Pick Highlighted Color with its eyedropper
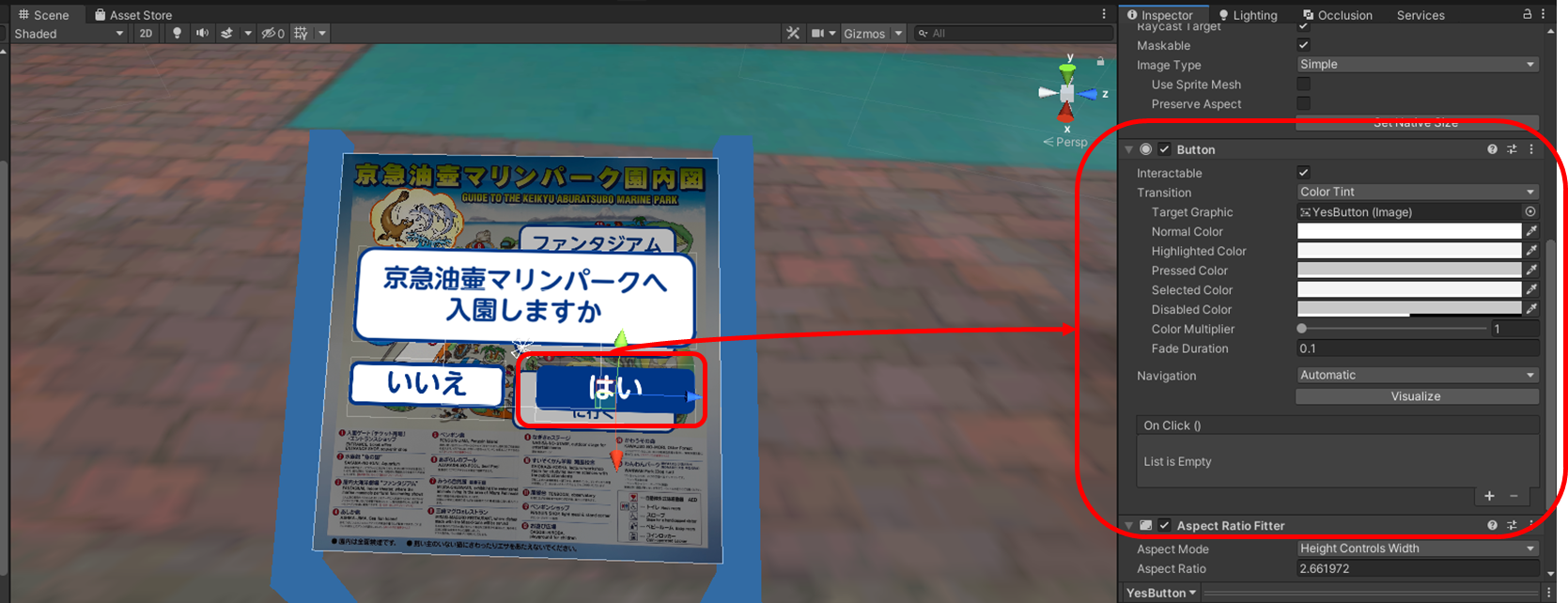1568x603 pixels. point(1531,251)
